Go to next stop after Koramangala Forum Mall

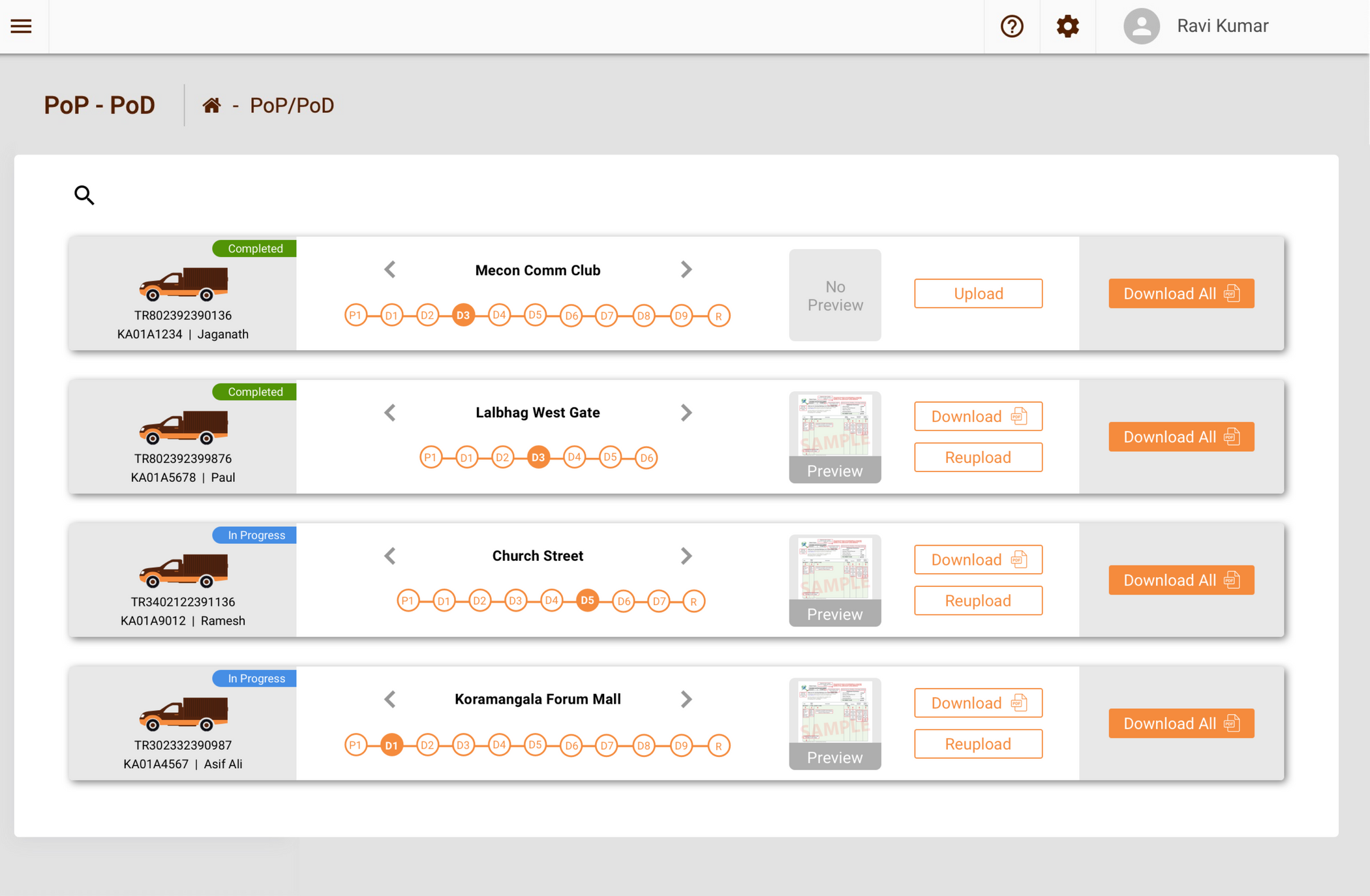point(686,699)
